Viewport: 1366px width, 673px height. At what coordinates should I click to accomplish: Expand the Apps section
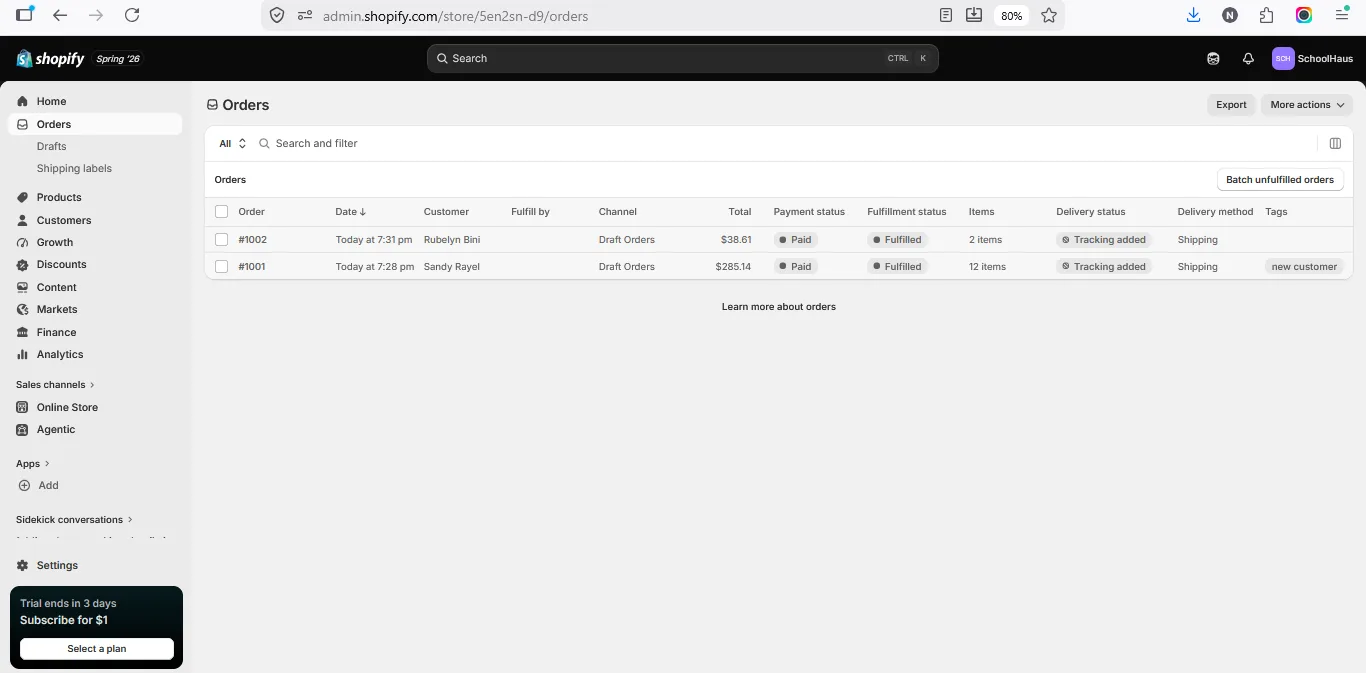point(33,464)
